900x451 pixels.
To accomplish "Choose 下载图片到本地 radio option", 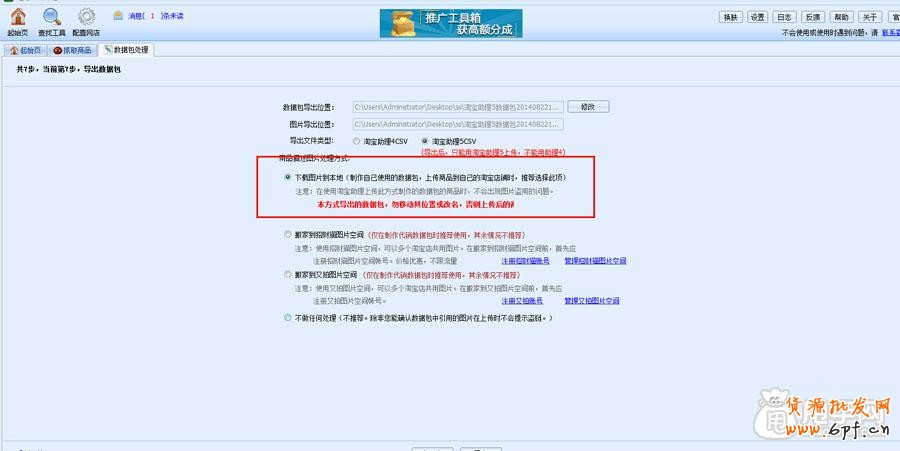I will click(288, 178).
